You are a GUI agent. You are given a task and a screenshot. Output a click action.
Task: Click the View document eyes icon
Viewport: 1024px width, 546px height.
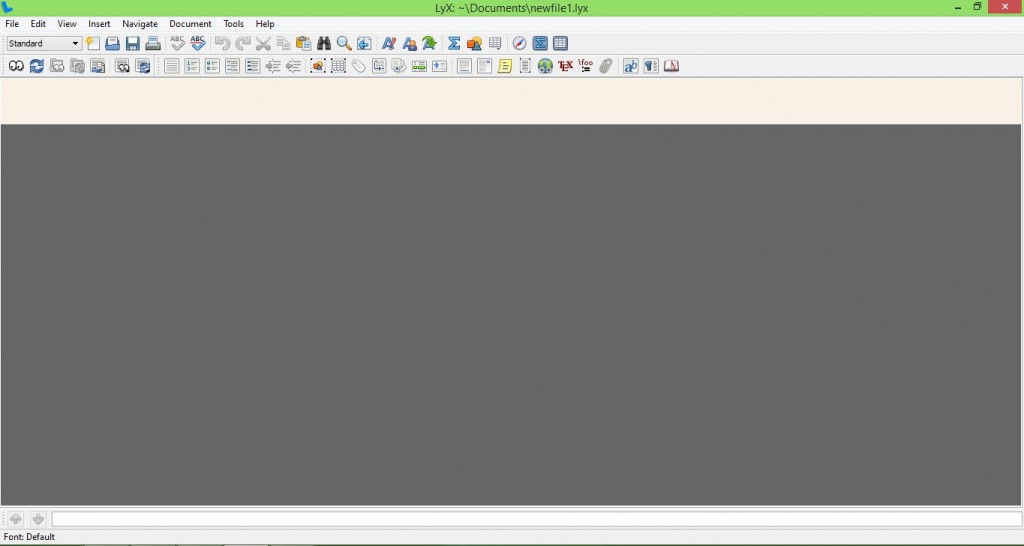click(x=16, y=66)
